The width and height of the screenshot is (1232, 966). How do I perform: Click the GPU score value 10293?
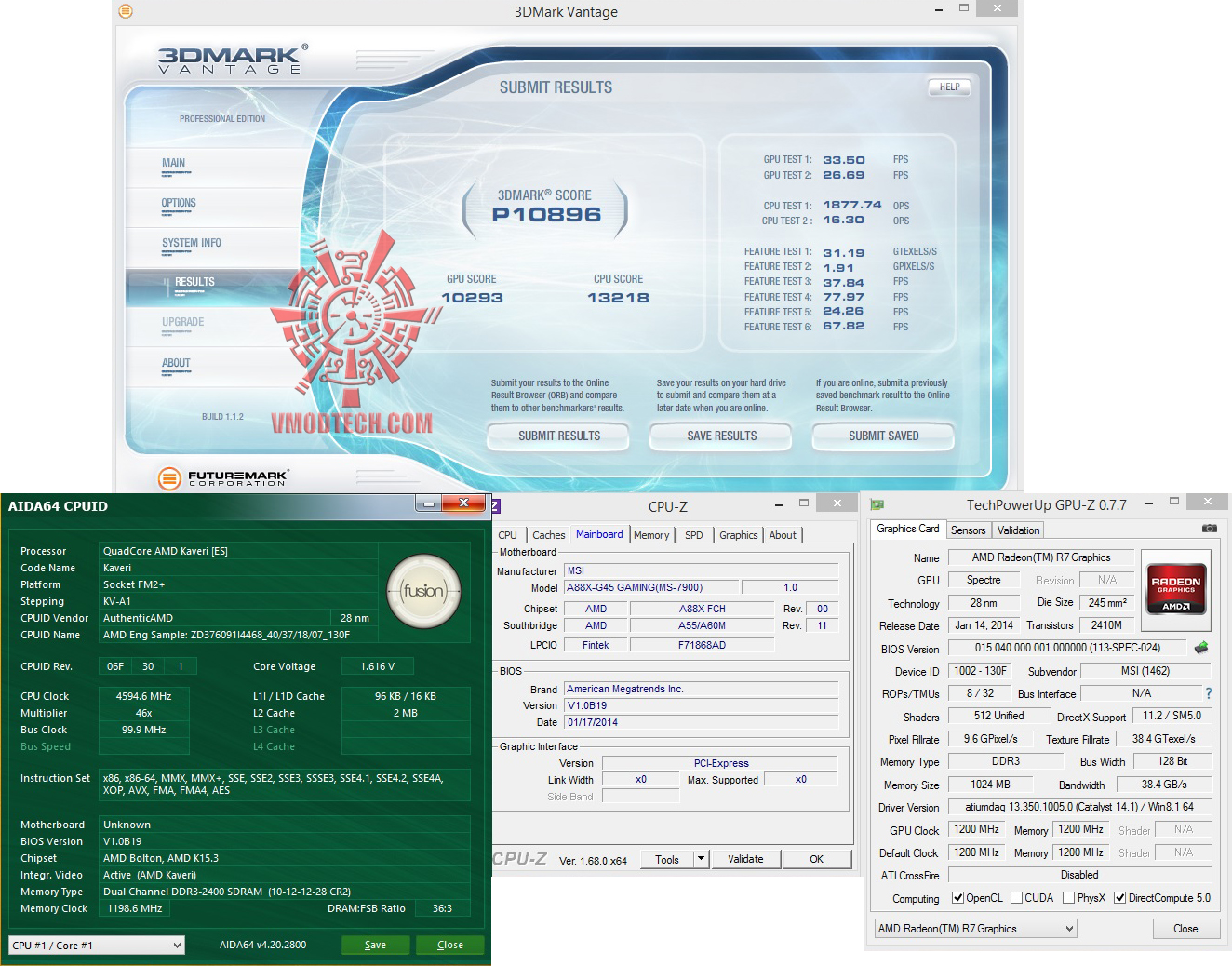pos(472,298)
